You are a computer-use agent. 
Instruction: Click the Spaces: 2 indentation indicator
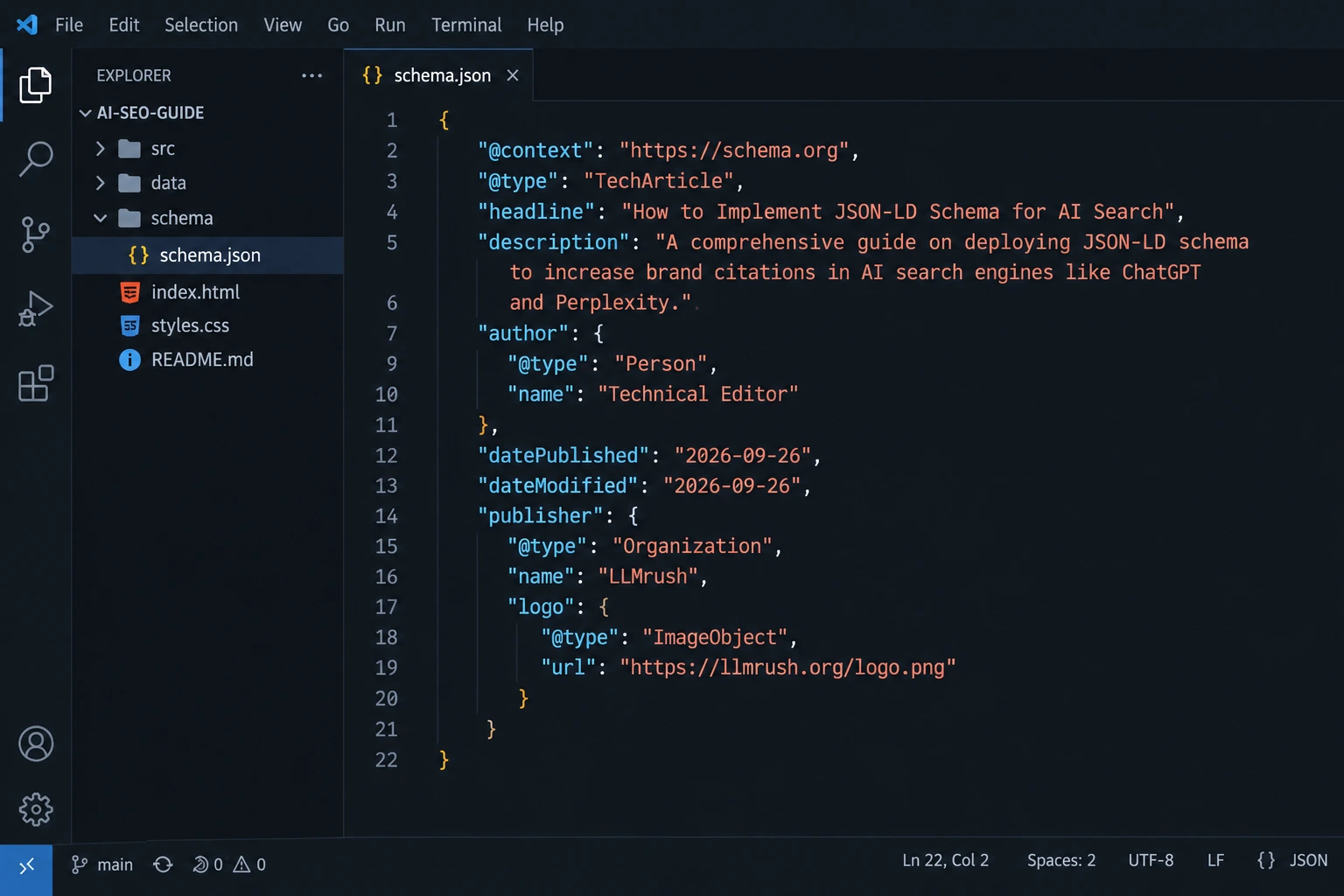tap(1061, 860)
